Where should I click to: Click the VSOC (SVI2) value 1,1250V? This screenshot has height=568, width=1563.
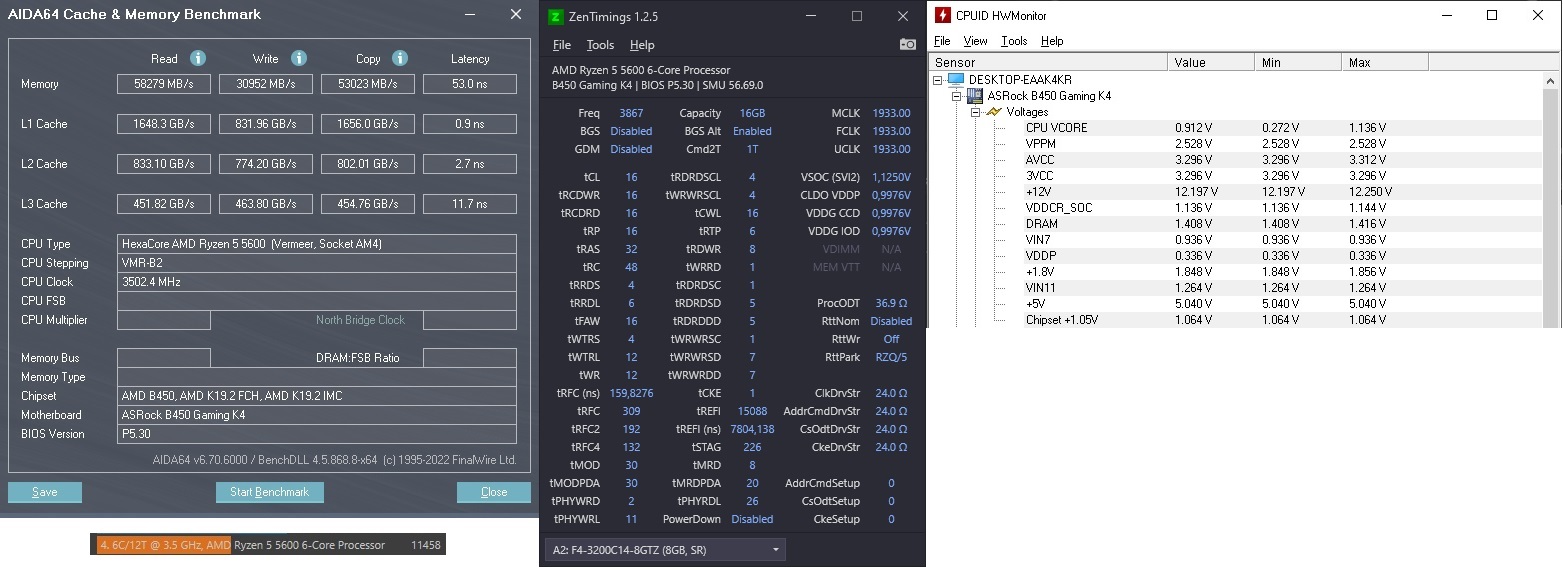click(x=889, y=177)
